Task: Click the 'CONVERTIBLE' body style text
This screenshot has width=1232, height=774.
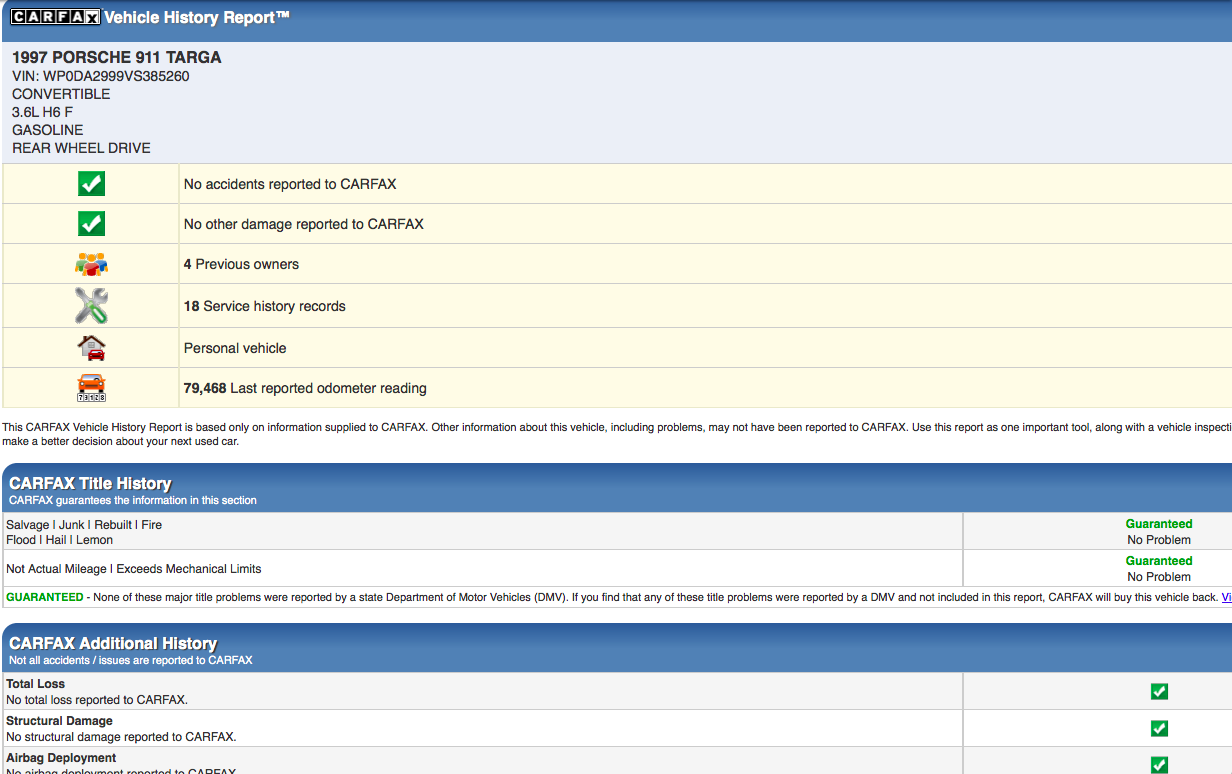Action: tap(61, 94)
